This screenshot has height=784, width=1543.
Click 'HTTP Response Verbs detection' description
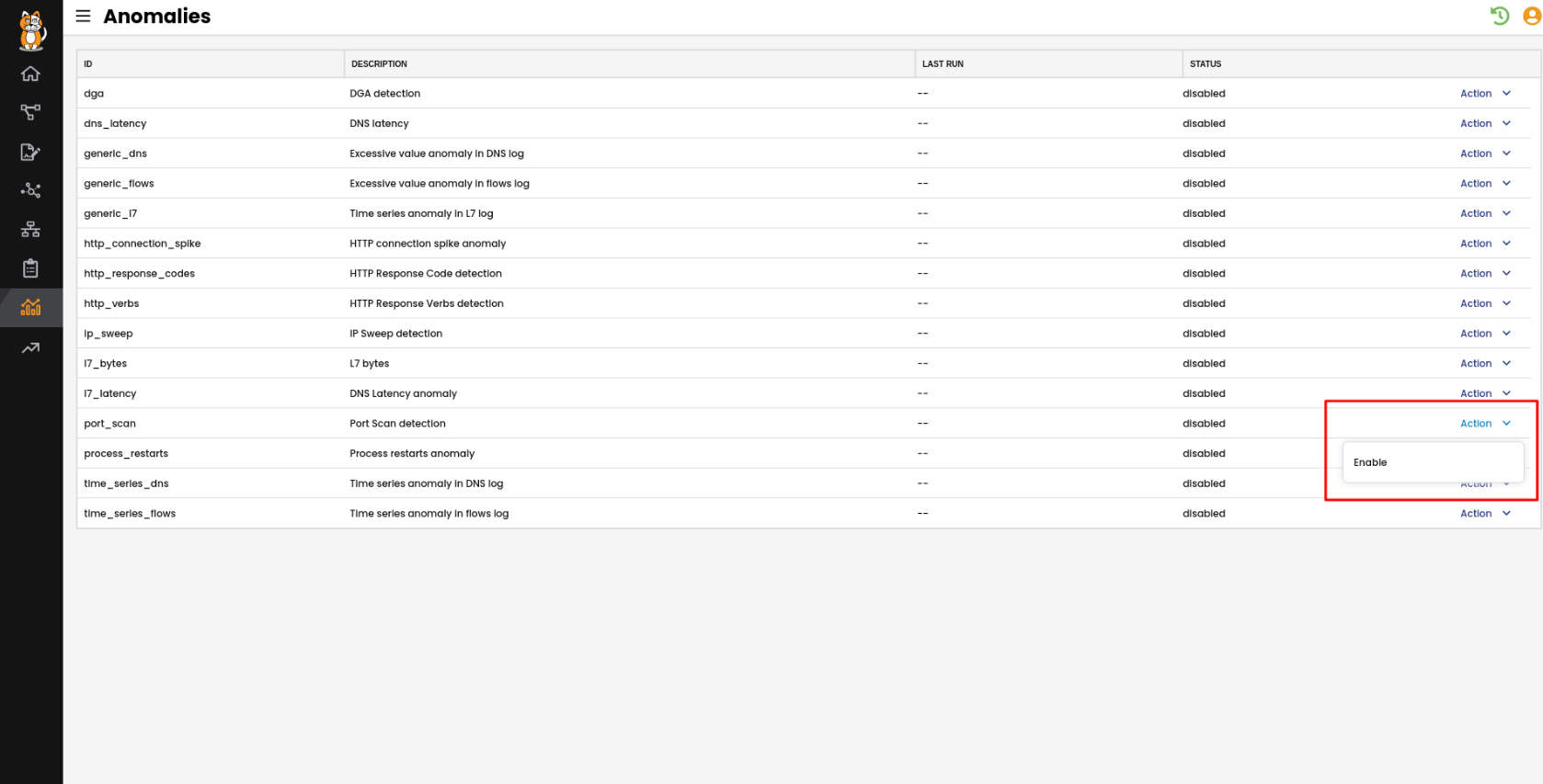pyautogui.click(x=427, y=303)
